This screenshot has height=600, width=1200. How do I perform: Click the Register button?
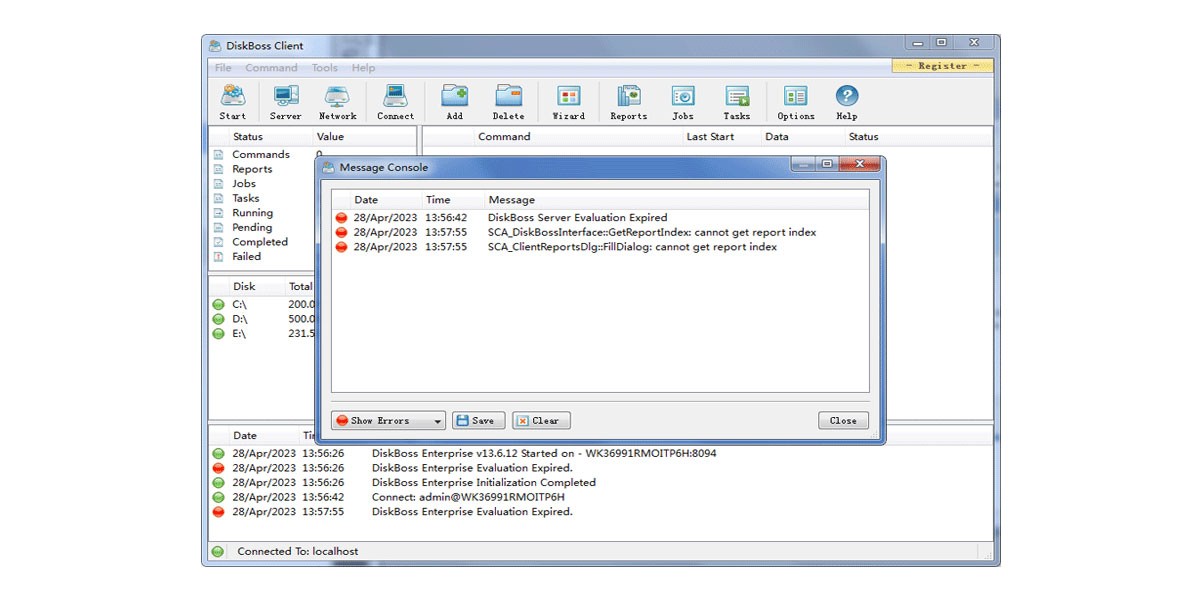pos(943,66)
